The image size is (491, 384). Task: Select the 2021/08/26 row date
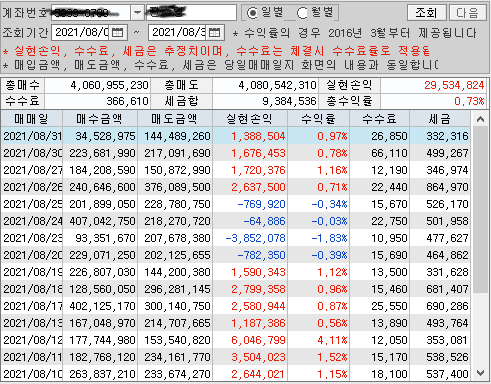point(32,187)
